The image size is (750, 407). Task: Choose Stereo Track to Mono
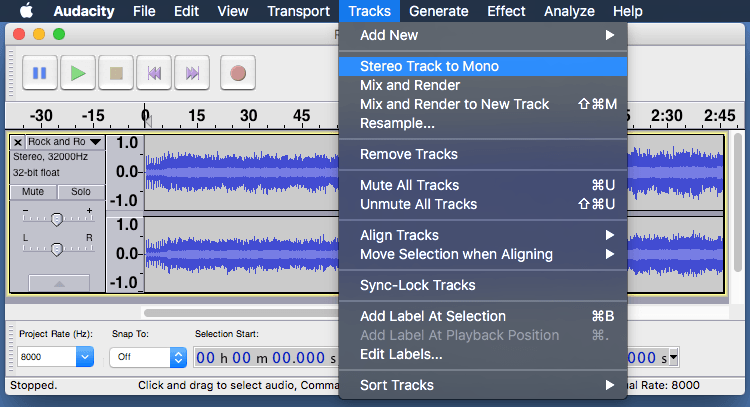[x=483, y=66]
